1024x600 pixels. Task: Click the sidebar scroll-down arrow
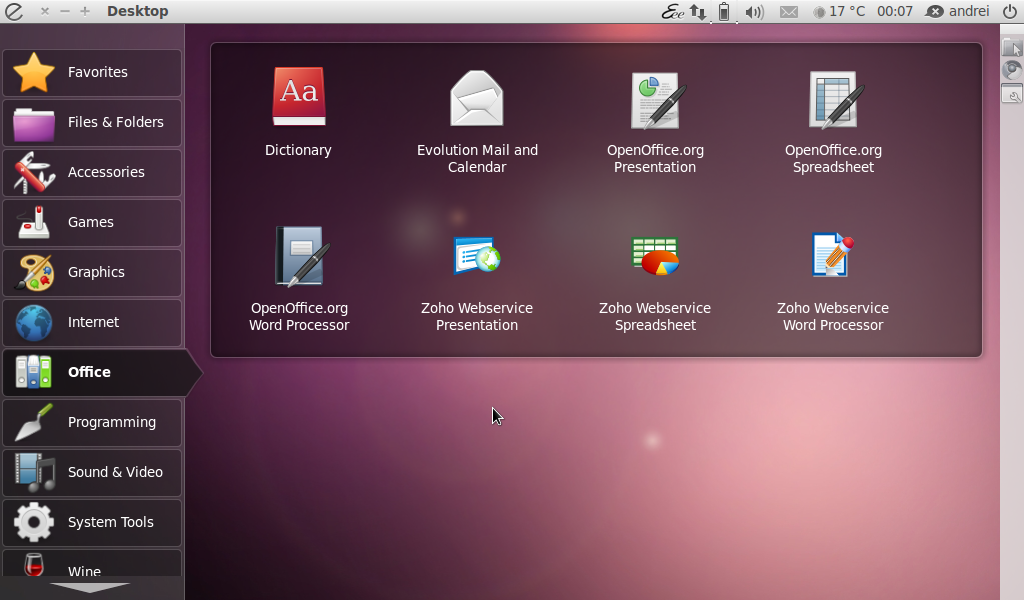point(90,588)
